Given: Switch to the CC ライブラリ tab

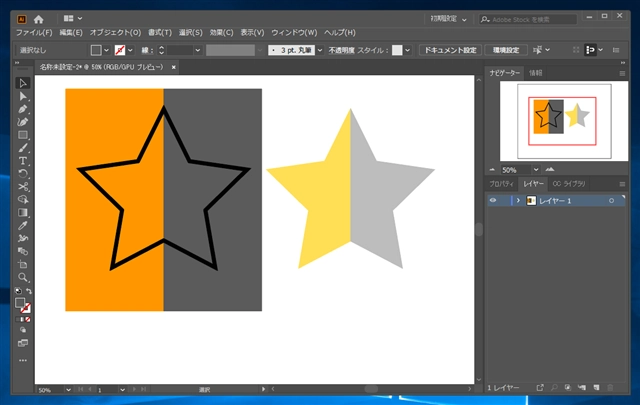Looking at the screenshot, I should point(569,184).
